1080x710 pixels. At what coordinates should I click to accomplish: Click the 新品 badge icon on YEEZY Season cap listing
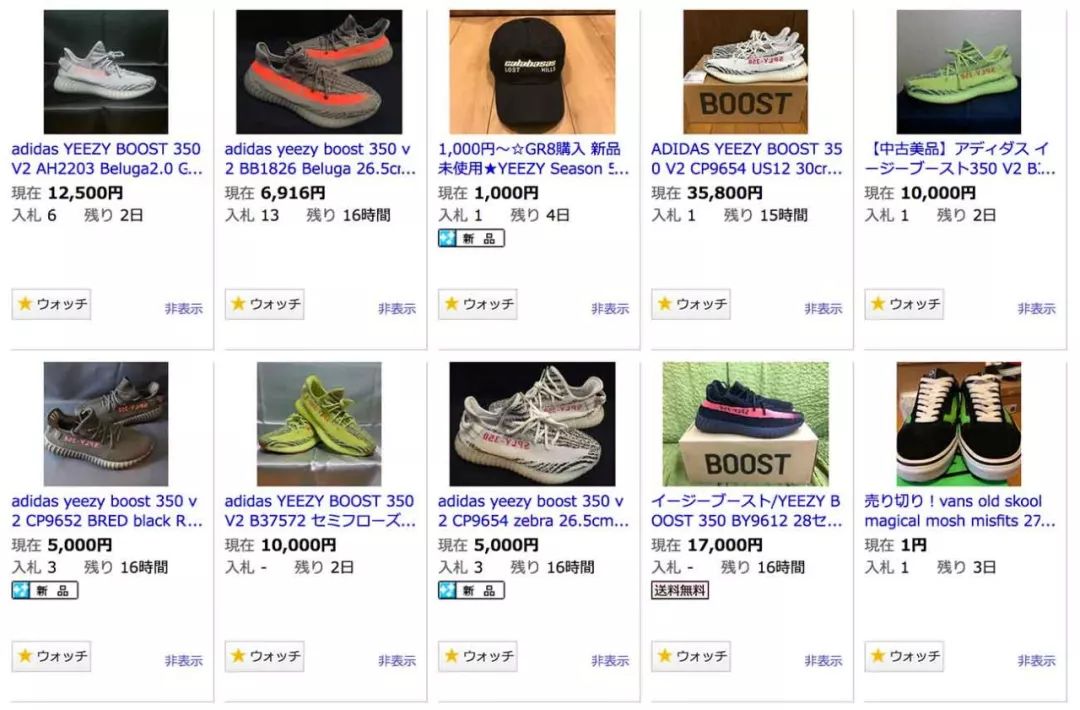click(471, 238)
